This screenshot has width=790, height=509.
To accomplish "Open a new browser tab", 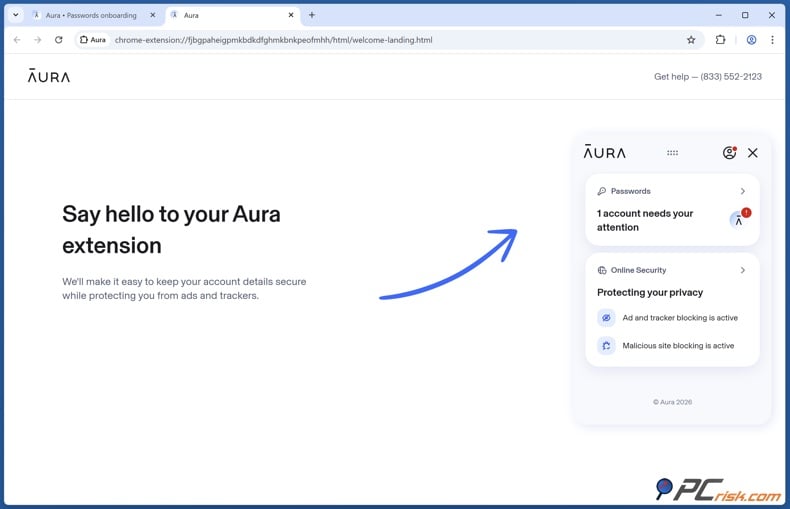I will tap(312, 15).
